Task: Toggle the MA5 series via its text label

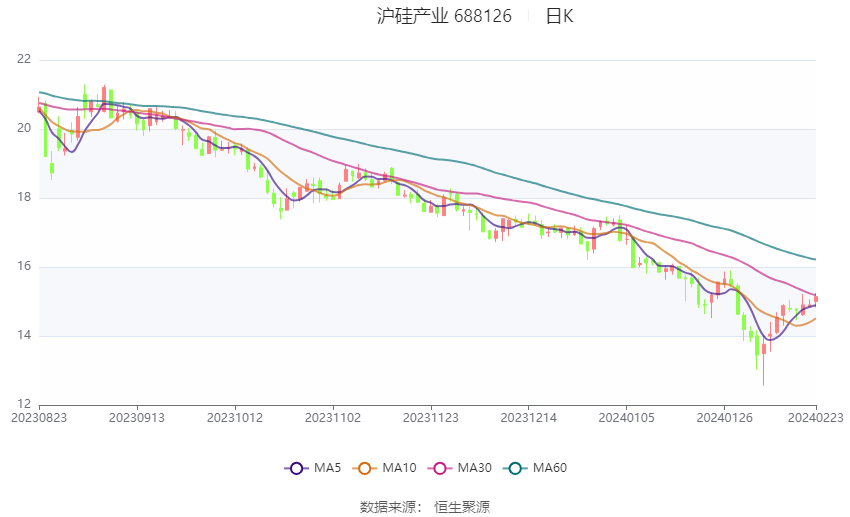Action: pos(328,467)
